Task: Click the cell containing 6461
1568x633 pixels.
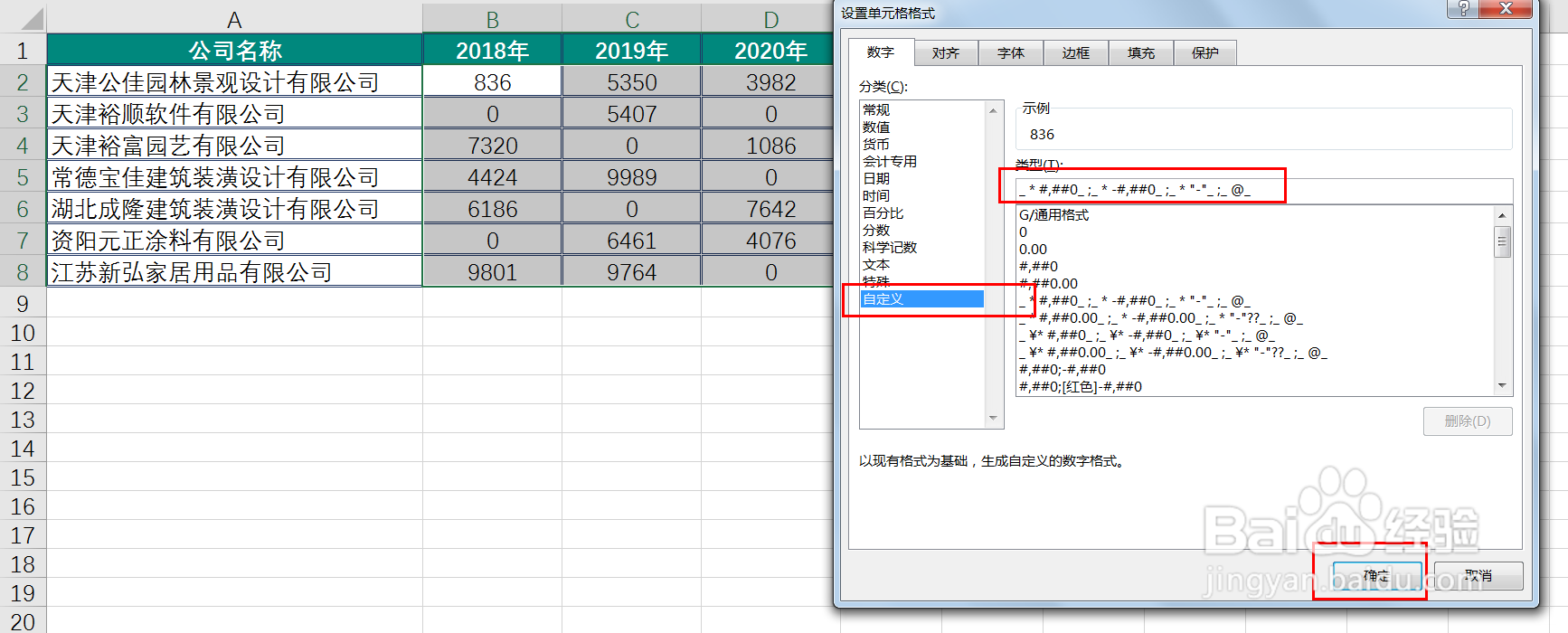Action: pos(632,240)
